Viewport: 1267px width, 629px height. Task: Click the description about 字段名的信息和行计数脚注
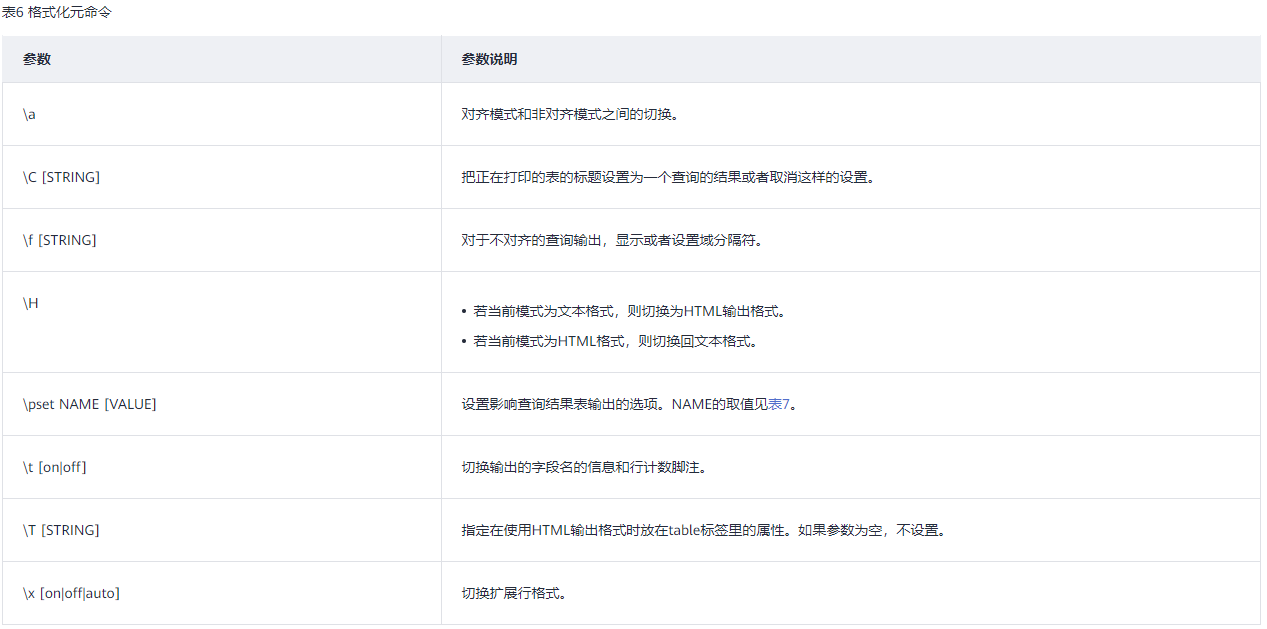585,467
